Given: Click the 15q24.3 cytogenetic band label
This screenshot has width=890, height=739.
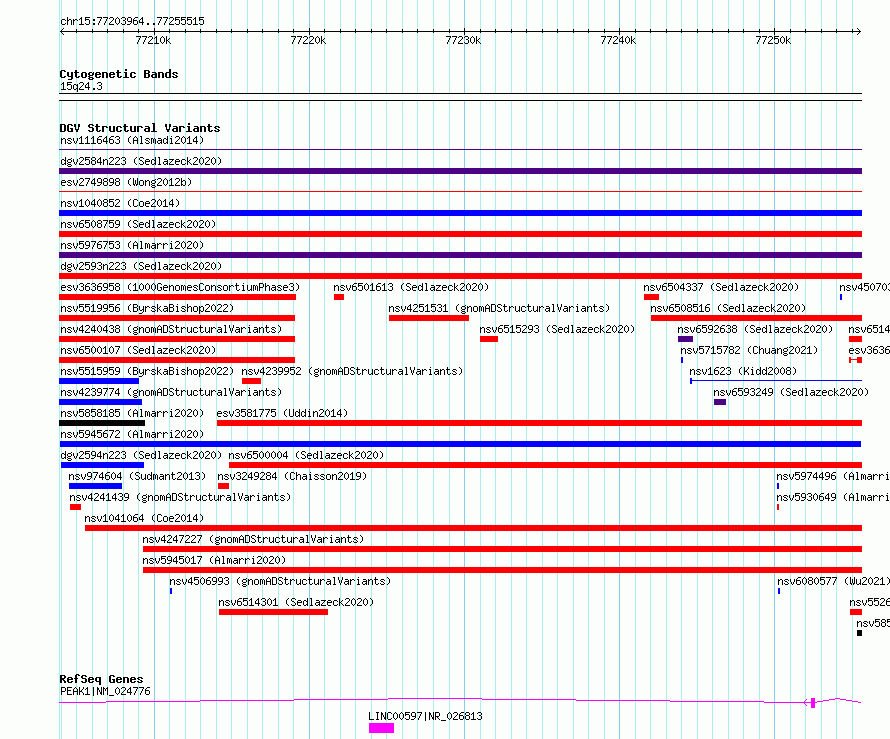Looking at the screenshot, I should click(81, 86).
